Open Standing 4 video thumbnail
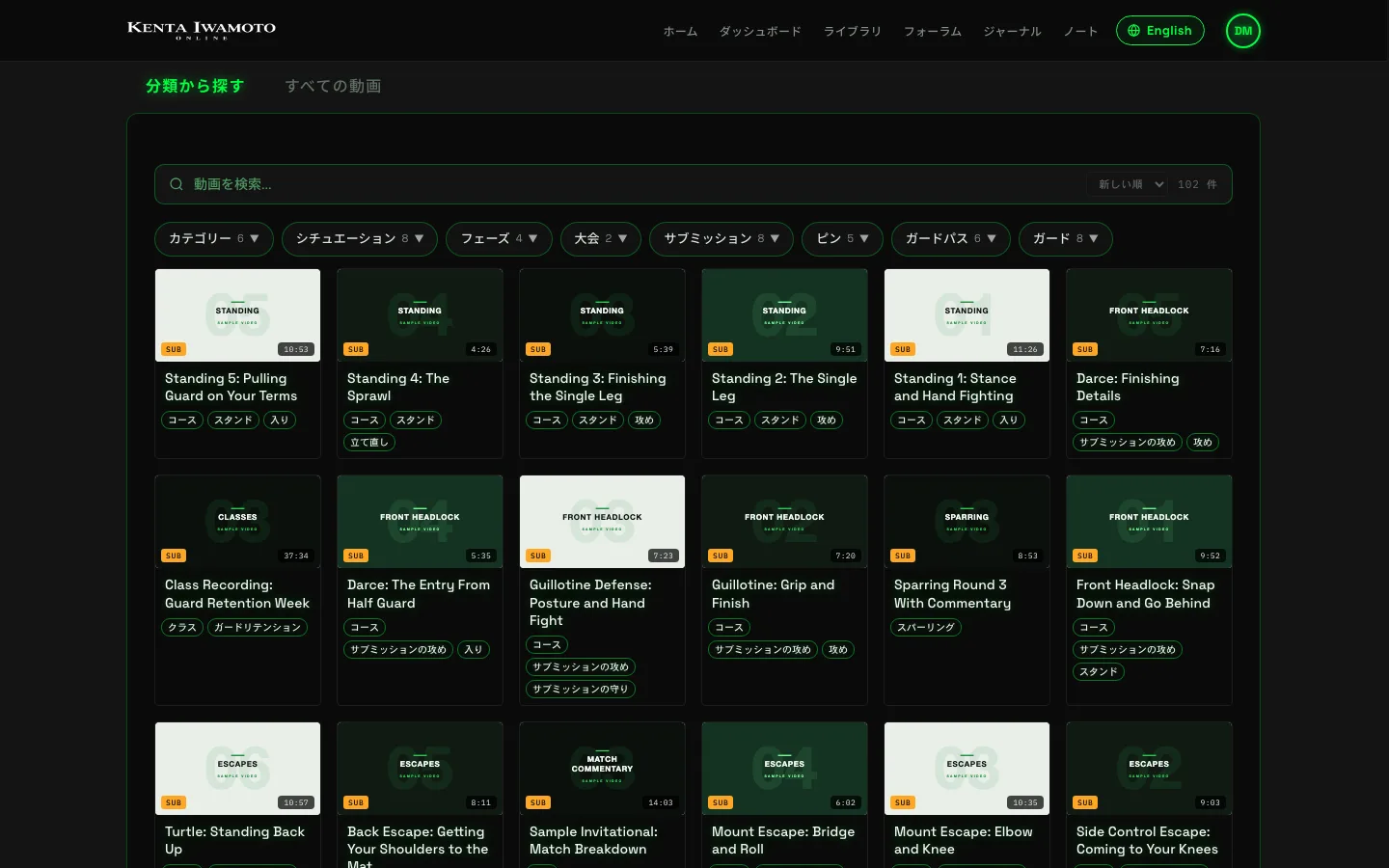Viewport: 1389px width, 868px height. 420,315
